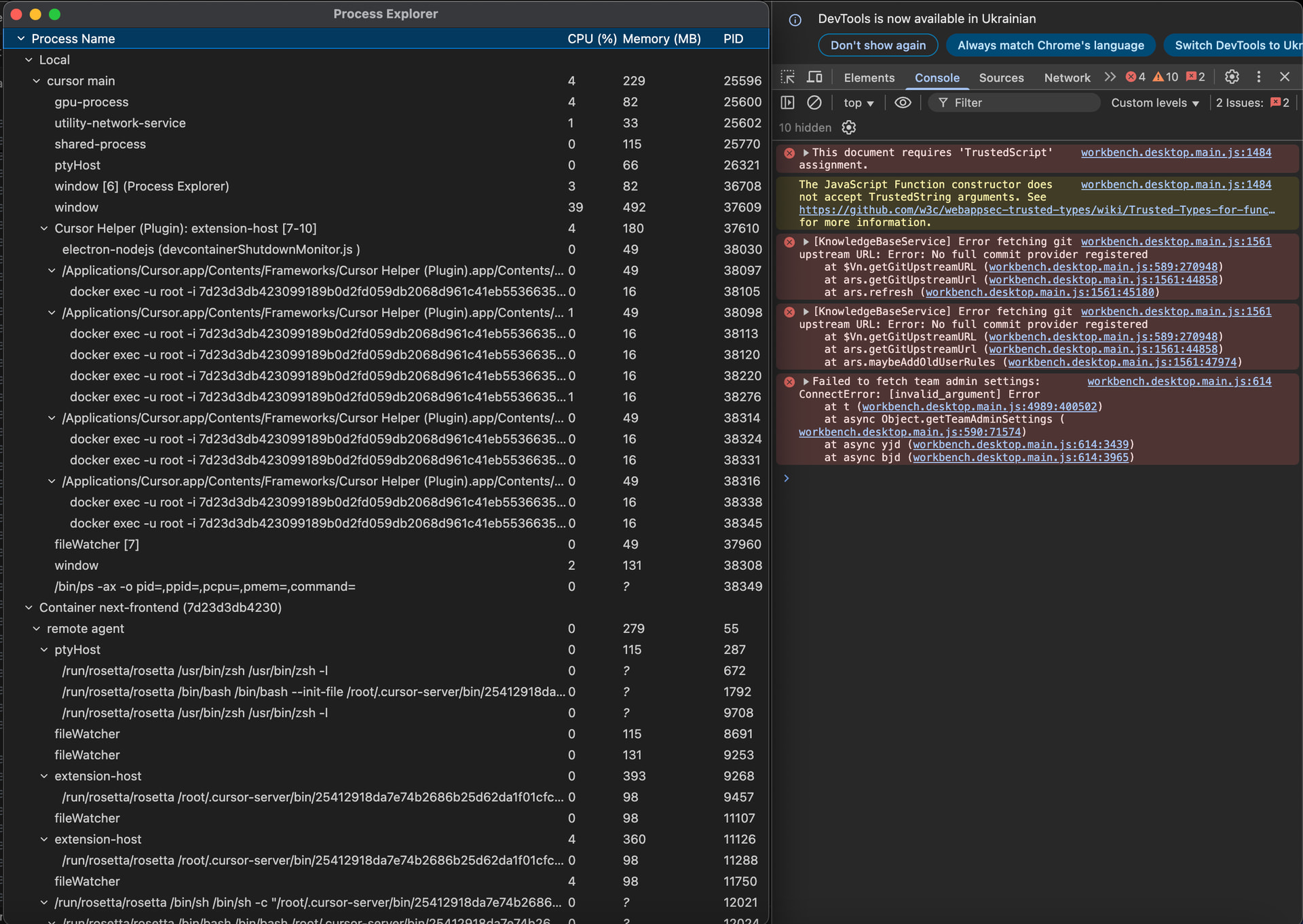This screenshot has height=924, width=1303.
Task: Show more DevTools tabs via double chevron
Action: pos(1110,77)
